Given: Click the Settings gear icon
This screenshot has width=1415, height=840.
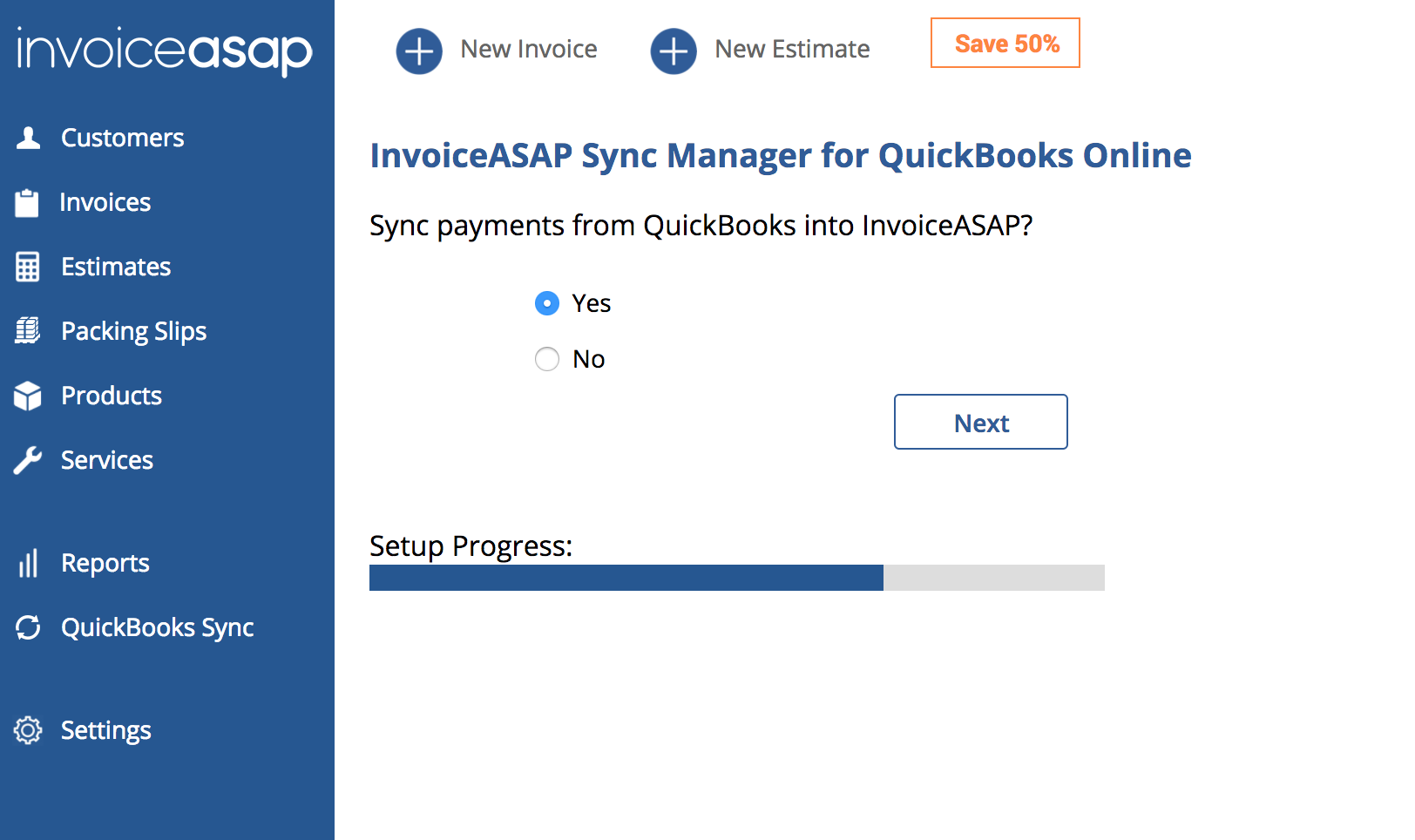Looking at the screenshot, I should coord(28,730).
